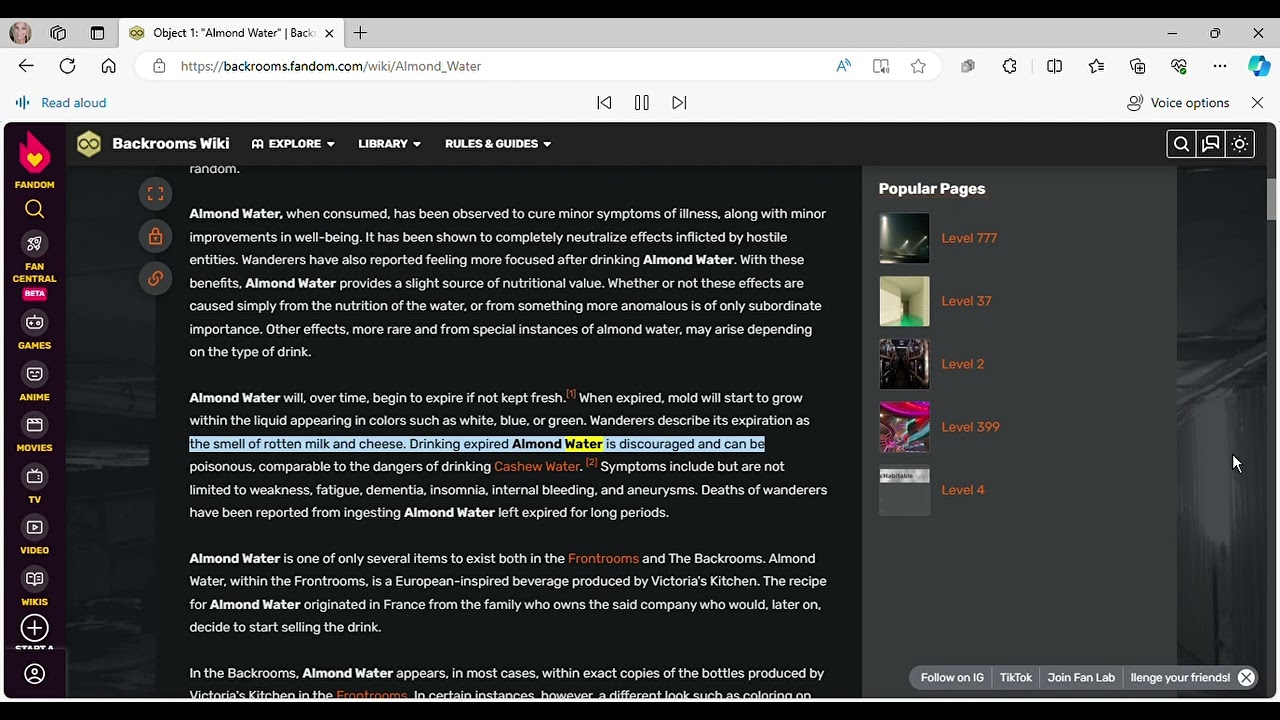Refresh the page
Screen dimensions: 1280x720
(x=67, y=66)
